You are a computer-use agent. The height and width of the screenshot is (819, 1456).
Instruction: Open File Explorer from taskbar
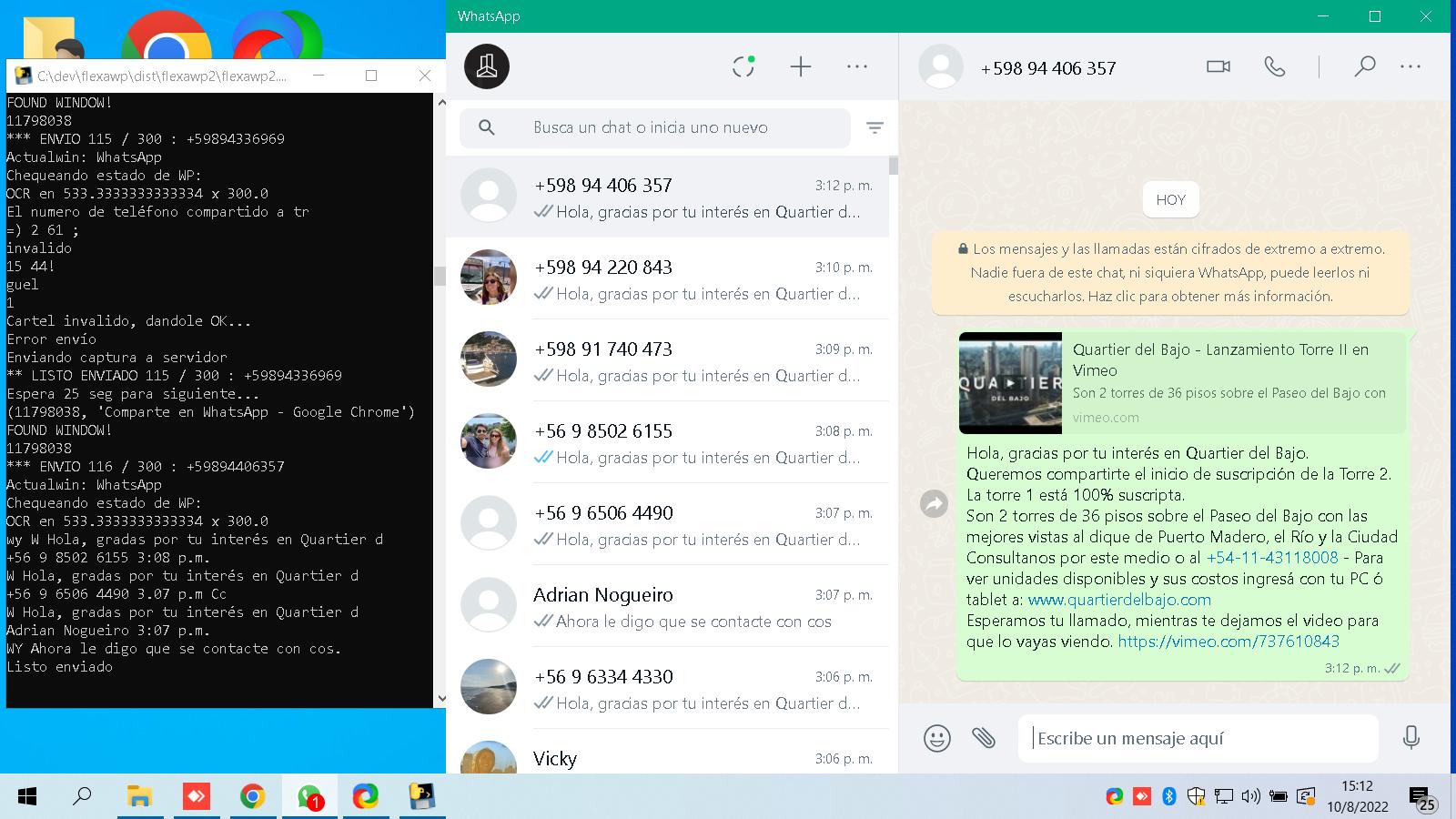coord(139,797)
